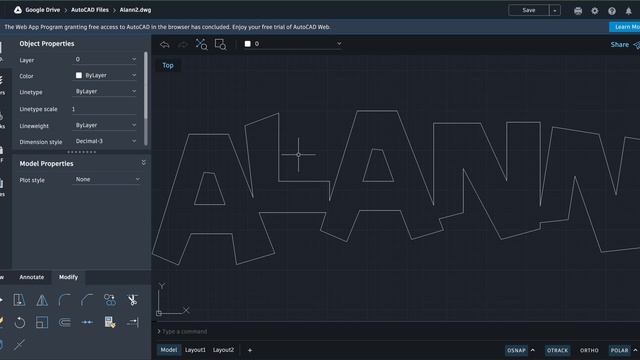Image resolution: width=640 pixels, height=360 pixels.
Task: Click the Zoom Extents icon
Action: tap(201, 44)
